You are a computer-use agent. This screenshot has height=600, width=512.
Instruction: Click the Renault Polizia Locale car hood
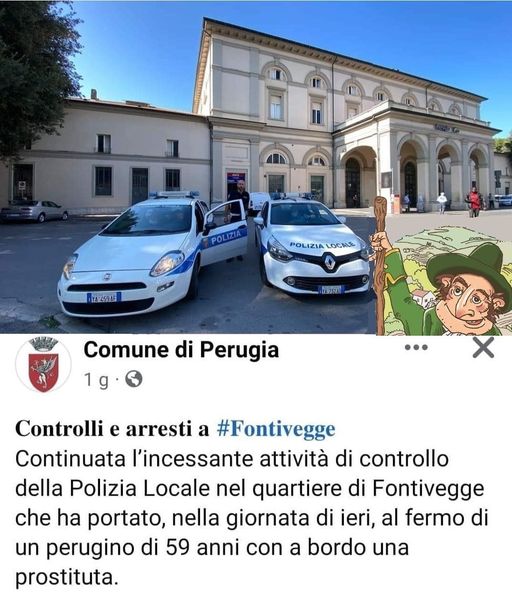(315, 239)
